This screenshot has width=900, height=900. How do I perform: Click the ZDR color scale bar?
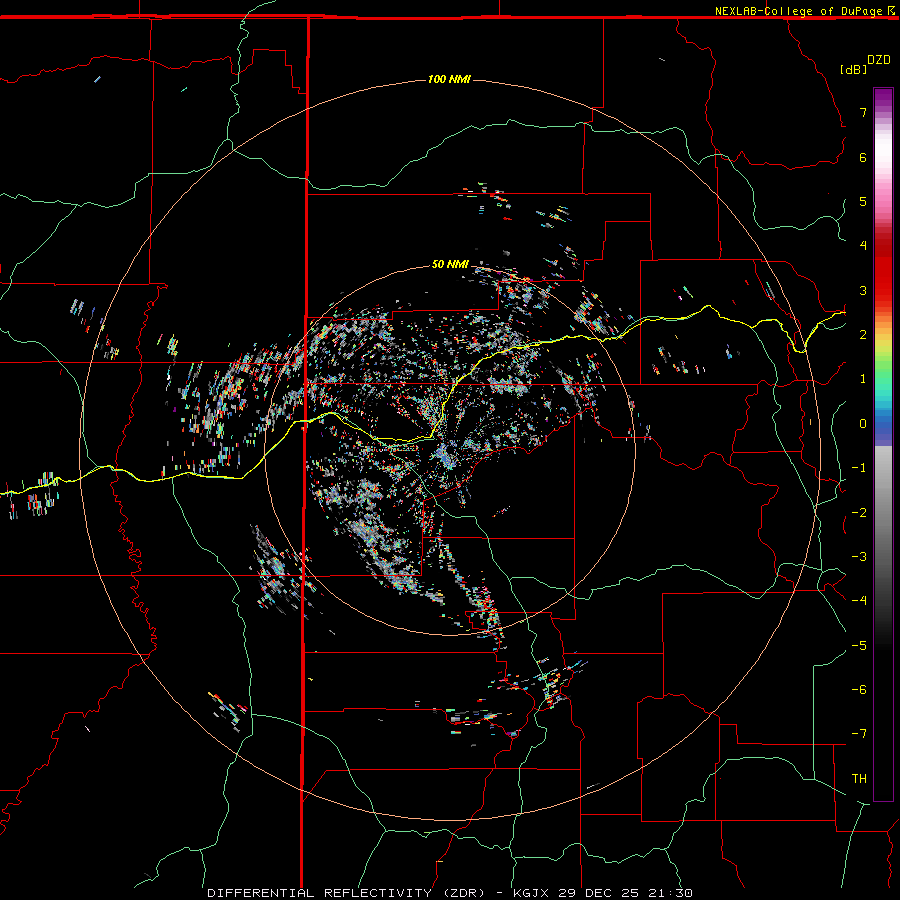pyautogui.click(x=883, y=444)
